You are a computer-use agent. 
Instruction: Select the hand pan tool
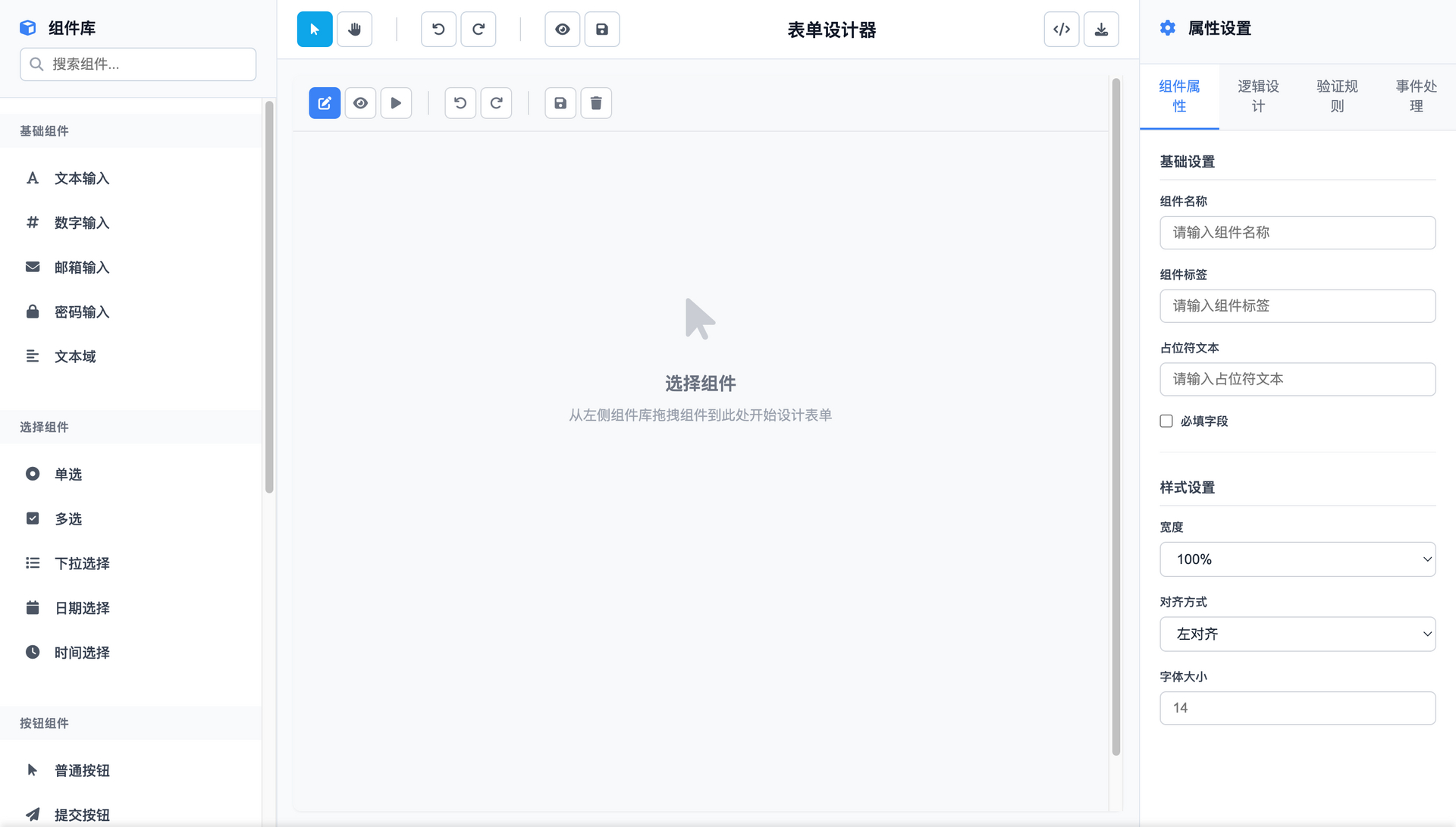(354, 30)
